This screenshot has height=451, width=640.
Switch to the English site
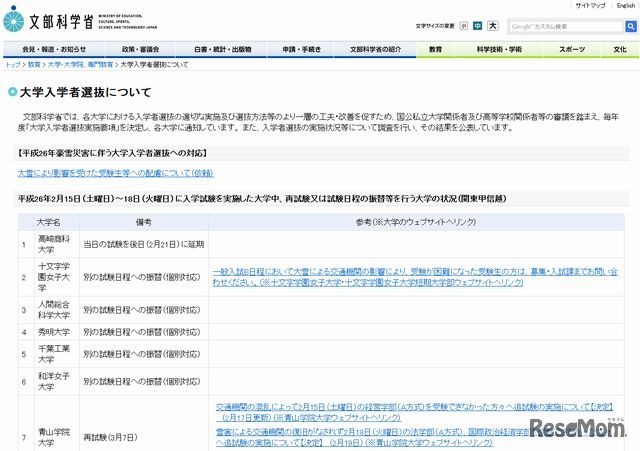626,5
